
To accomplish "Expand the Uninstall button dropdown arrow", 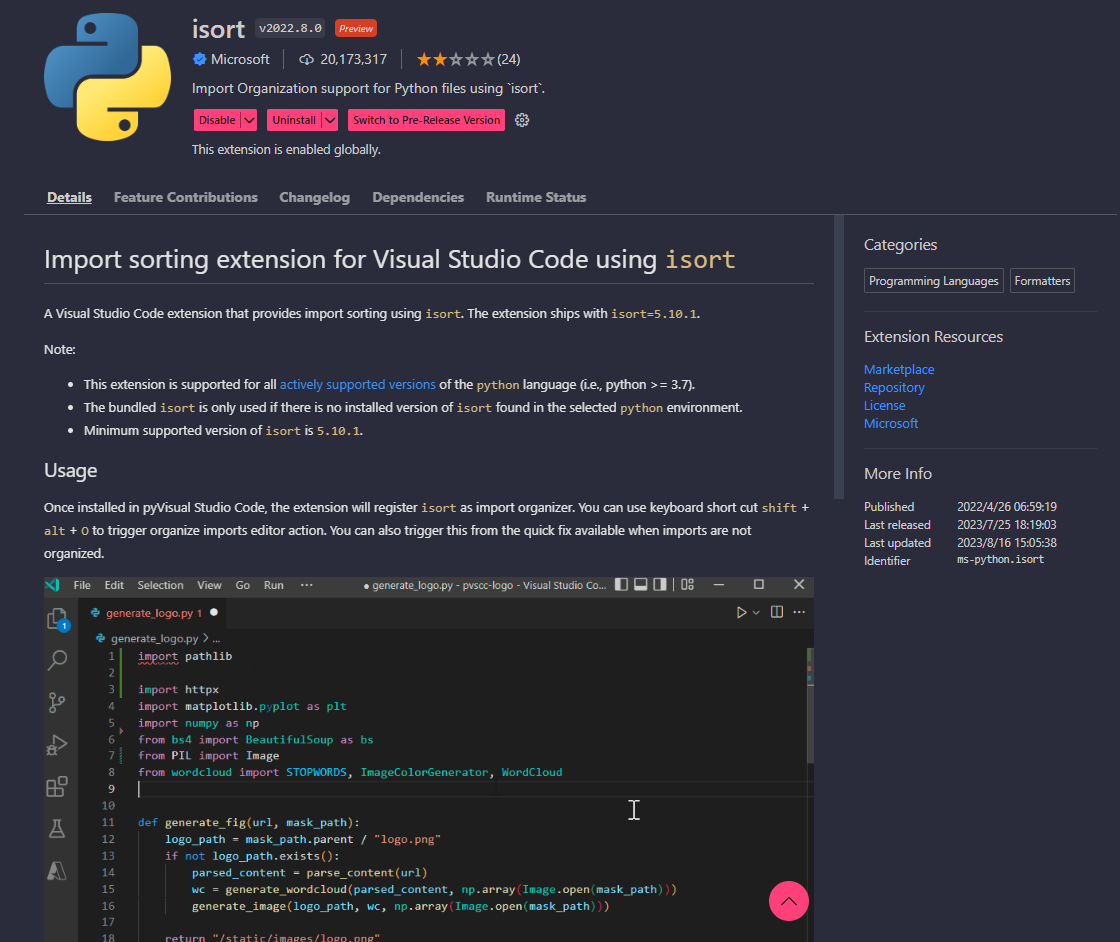I will [329, 120].
